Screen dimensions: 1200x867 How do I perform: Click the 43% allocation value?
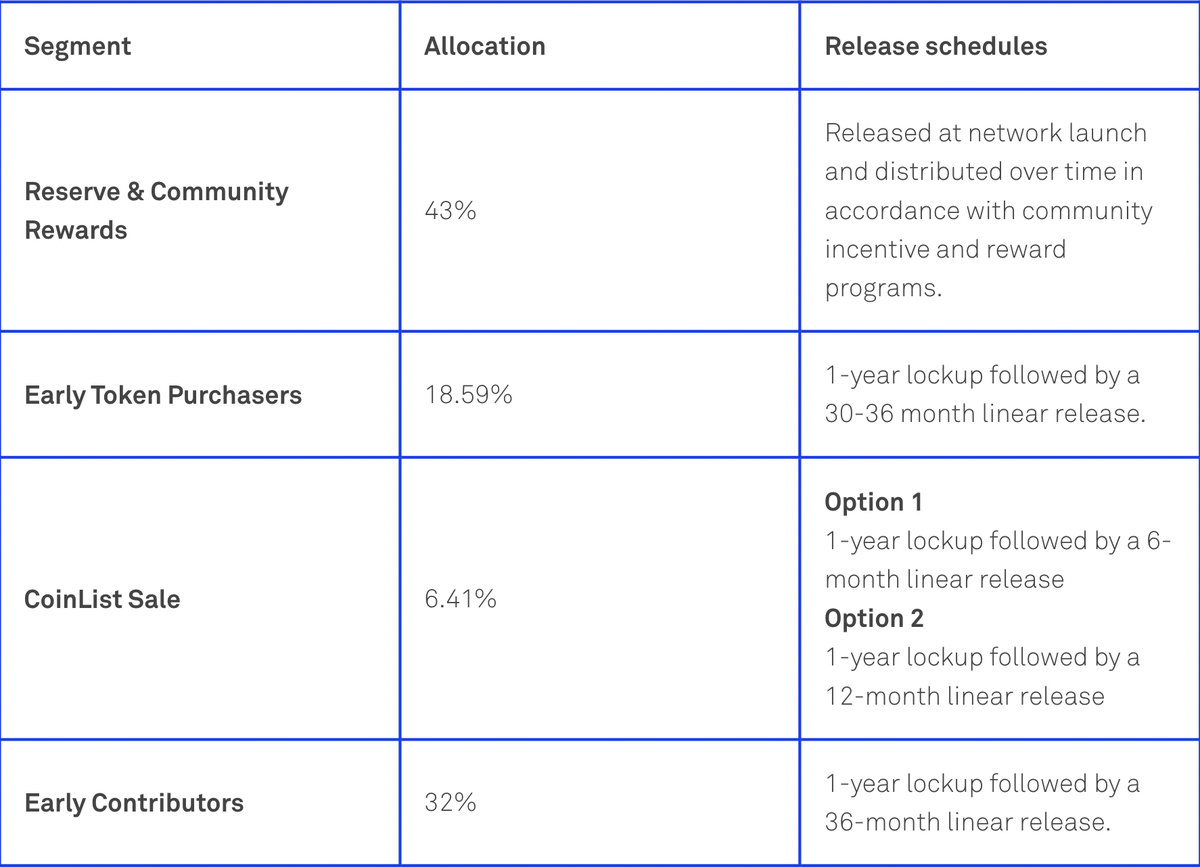coord(450,211)
